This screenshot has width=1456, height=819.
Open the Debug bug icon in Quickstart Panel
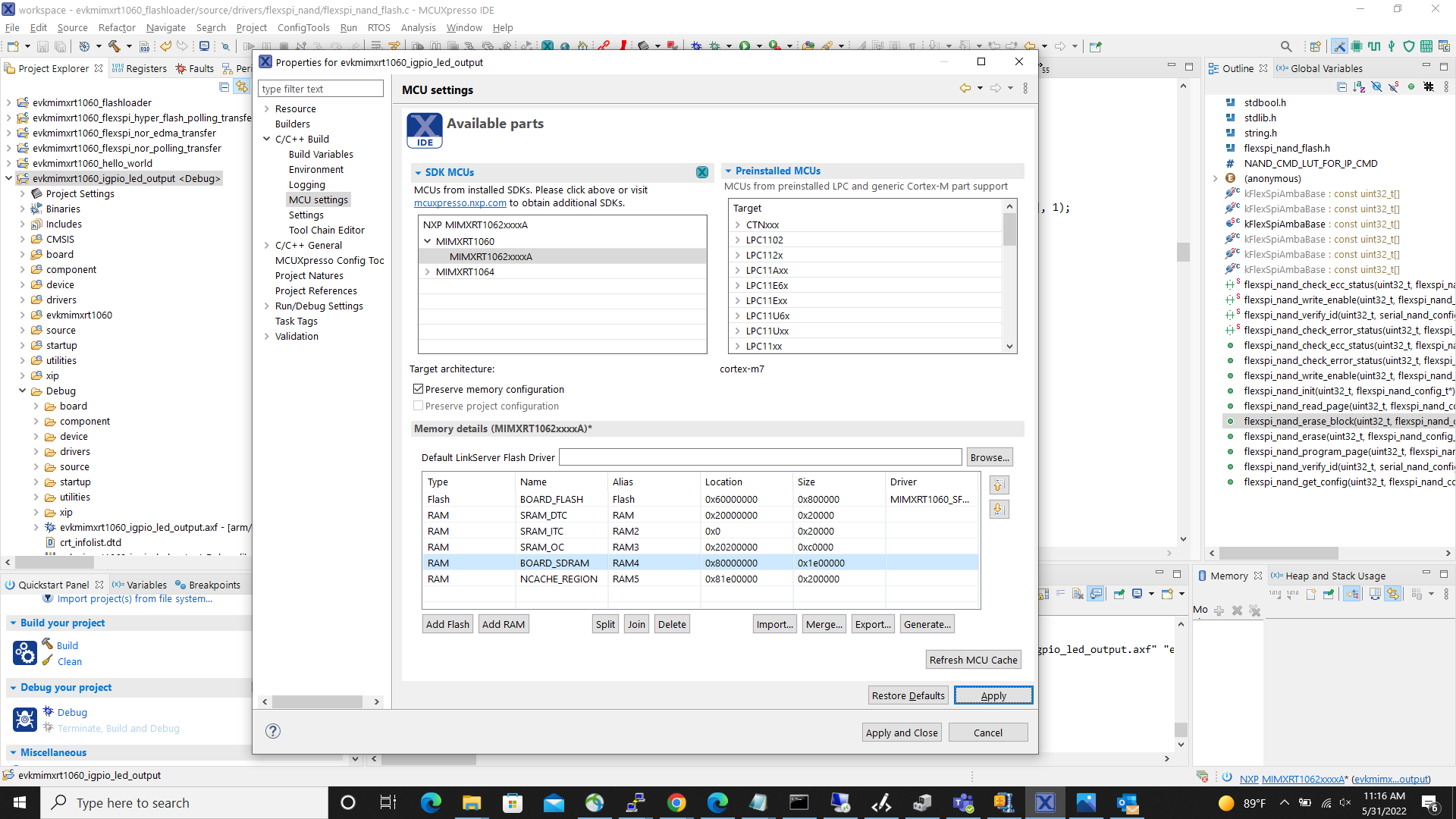click(x=25, y=719)
